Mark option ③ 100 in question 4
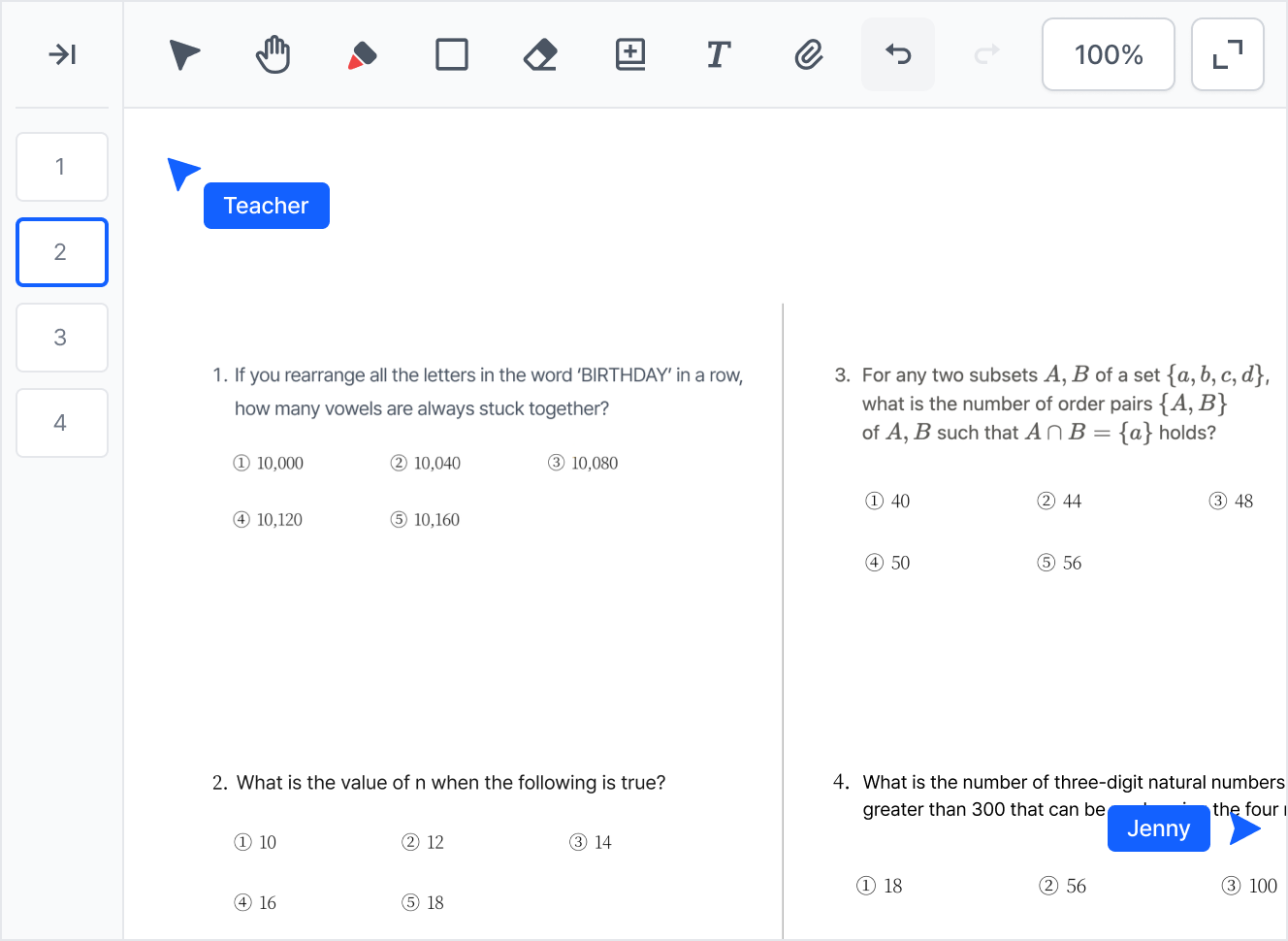 coord(1250,886)
